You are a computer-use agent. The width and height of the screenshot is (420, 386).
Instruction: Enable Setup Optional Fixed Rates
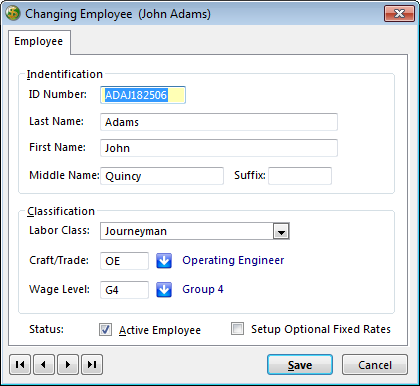coord(237,329)
